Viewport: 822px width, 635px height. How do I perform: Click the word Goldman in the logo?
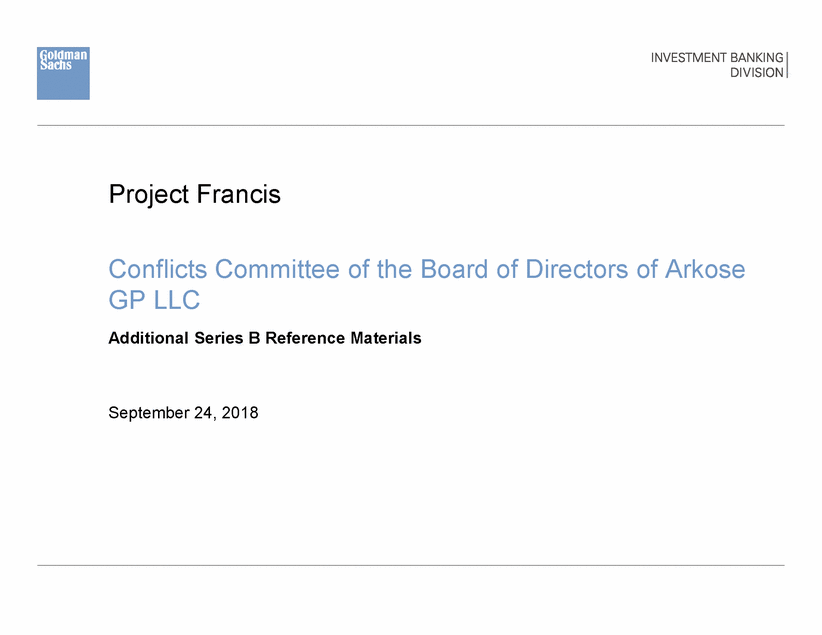[x=63, y=54]
